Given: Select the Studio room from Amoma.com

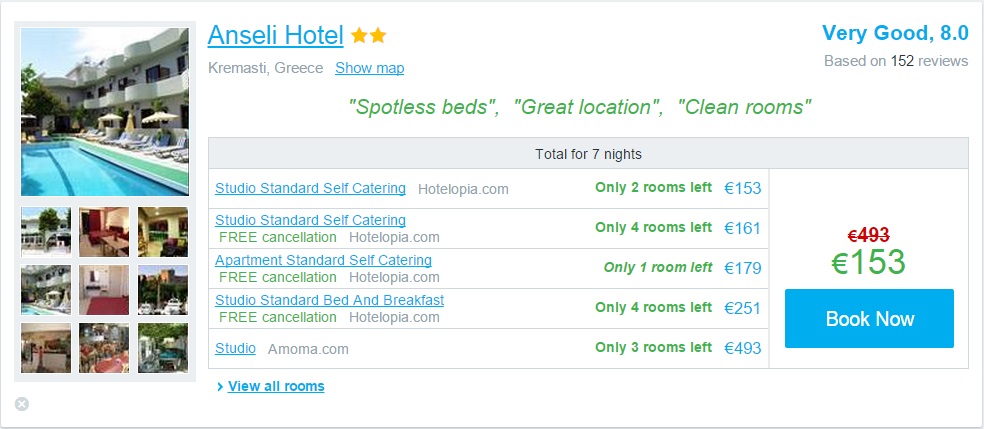Looking at the screenshot, I should click(235, 349).
